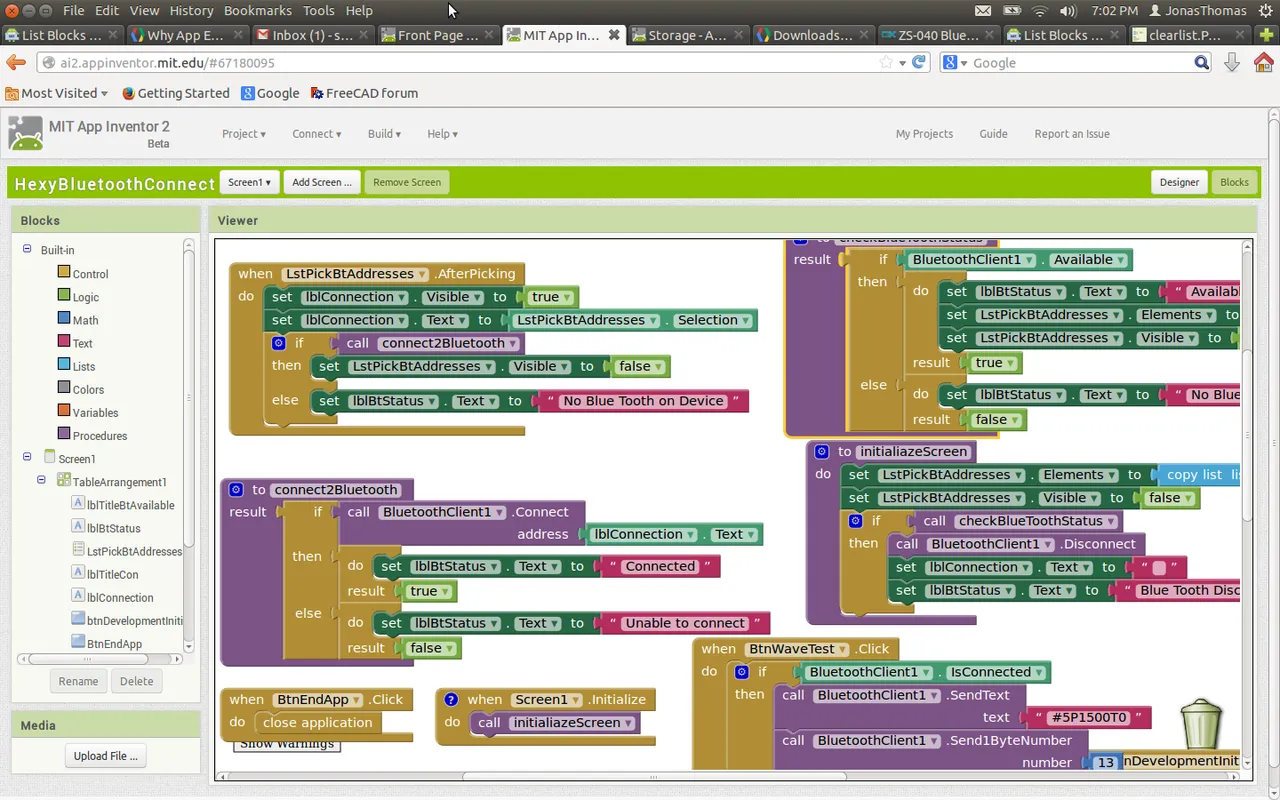Click the Control blocks color icon
This screenshot has height=800, width=1280.
click(64, 272)
